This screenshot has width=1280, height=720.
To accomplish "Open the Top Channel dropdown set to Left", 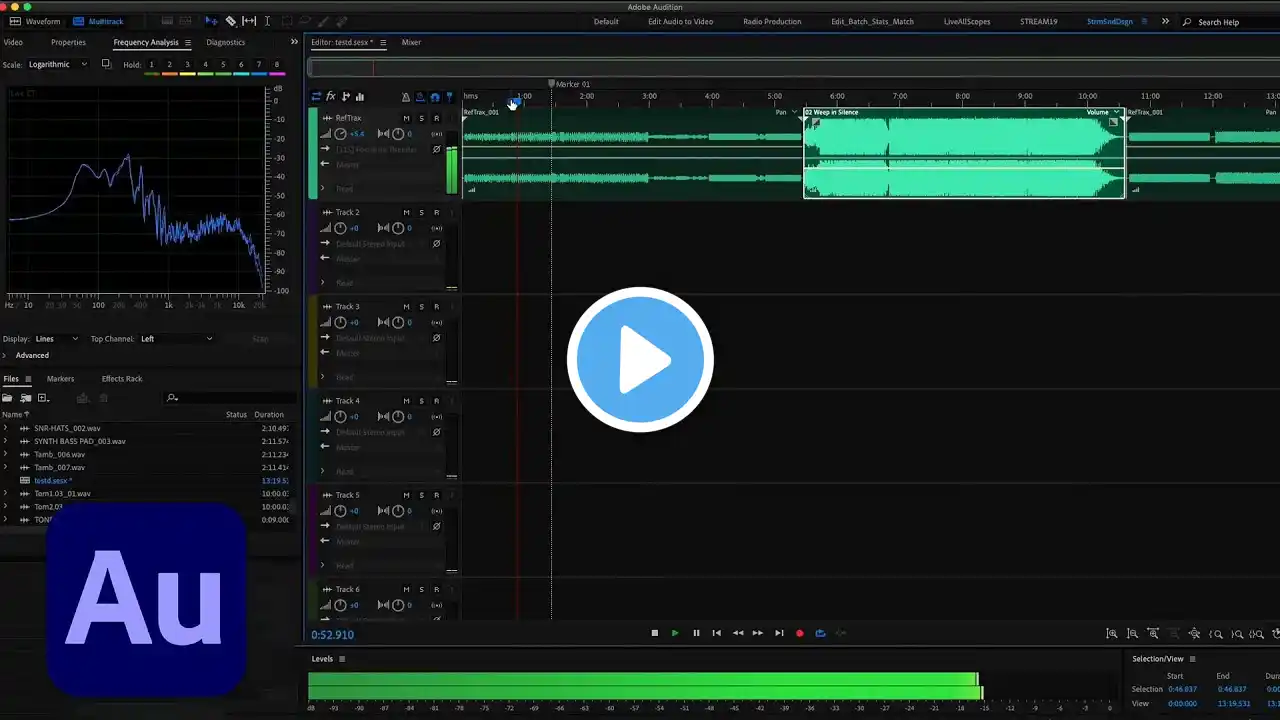I will coord(176,339).
